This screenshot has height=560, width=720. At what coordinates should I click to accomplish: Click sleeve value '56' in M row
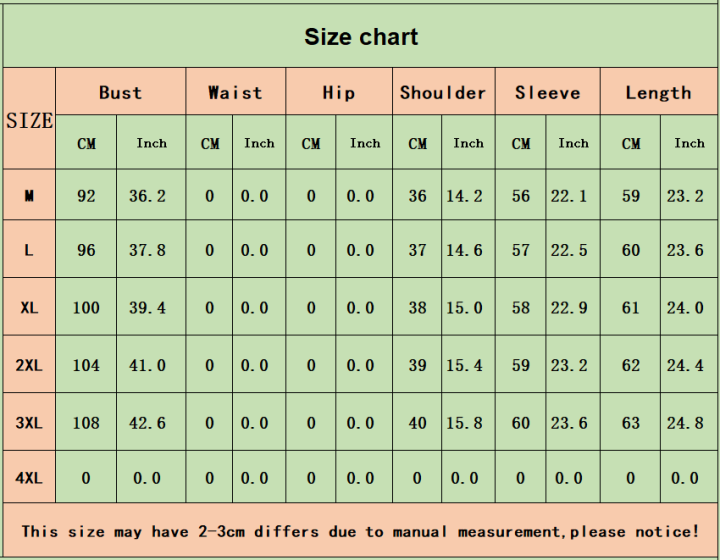point(521,196)
